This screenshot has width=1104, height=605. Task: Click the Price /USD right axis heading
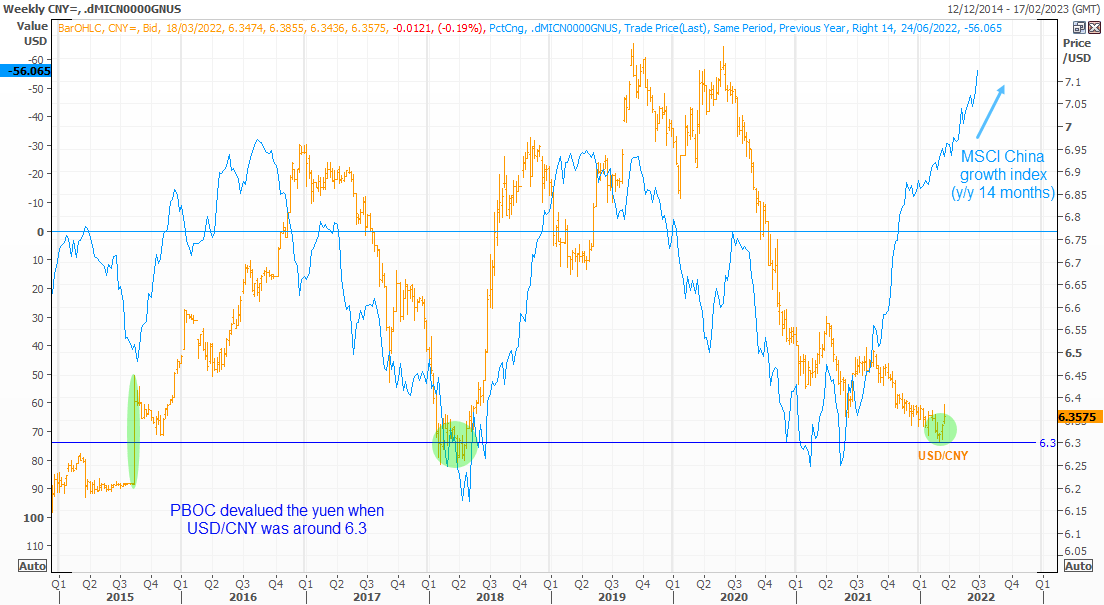tap(1077, 52)
